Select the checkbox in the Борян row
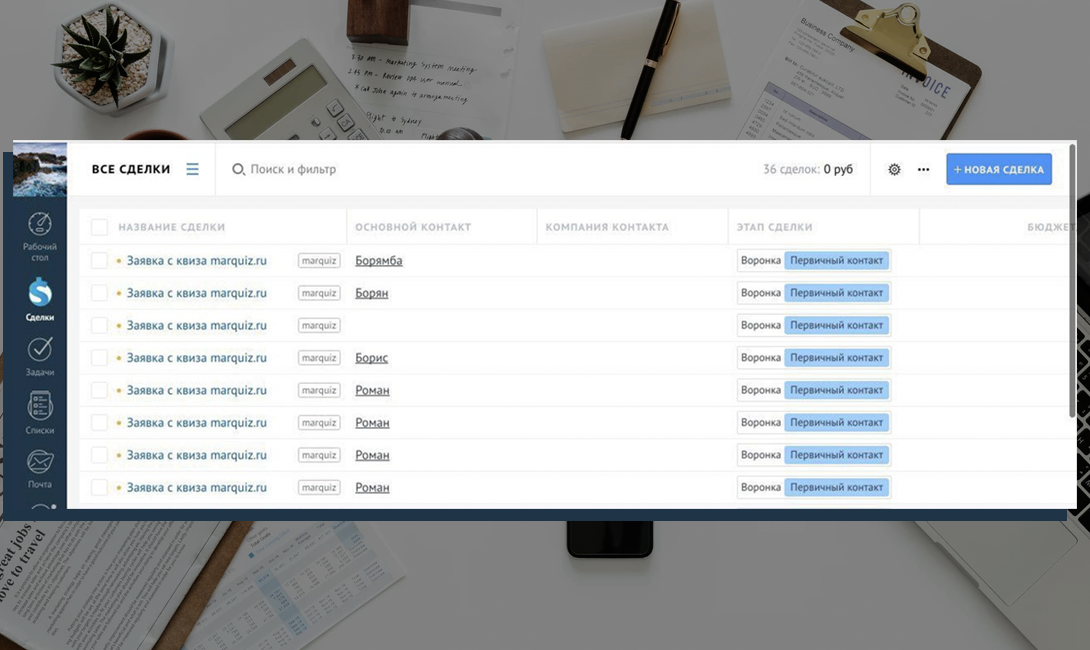Image resolution: width=1090 pixels, height=650 pixels. pos(99,293)
